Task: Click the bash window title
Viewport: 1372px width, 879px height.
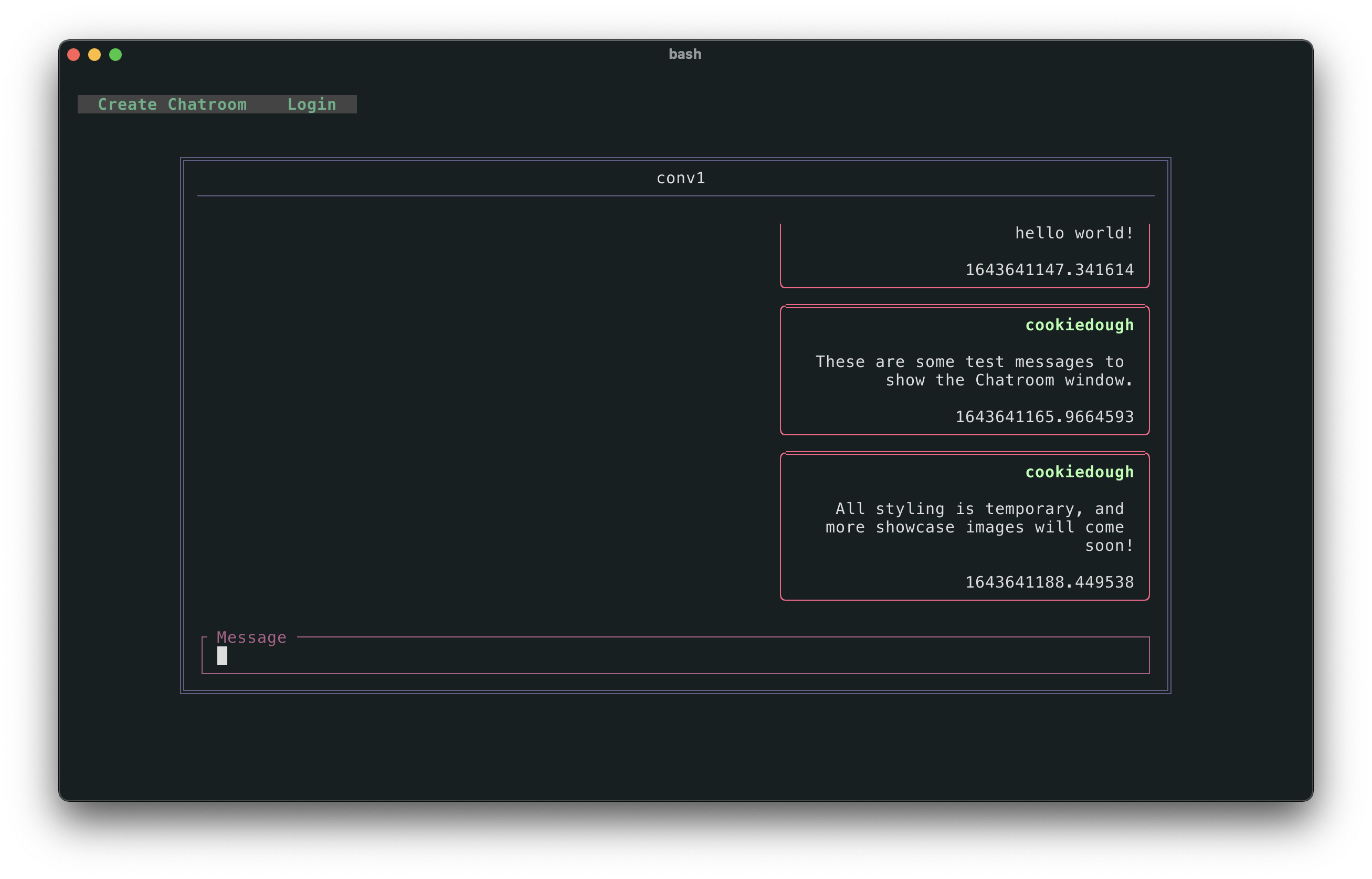Action: [x=684, y=54]
